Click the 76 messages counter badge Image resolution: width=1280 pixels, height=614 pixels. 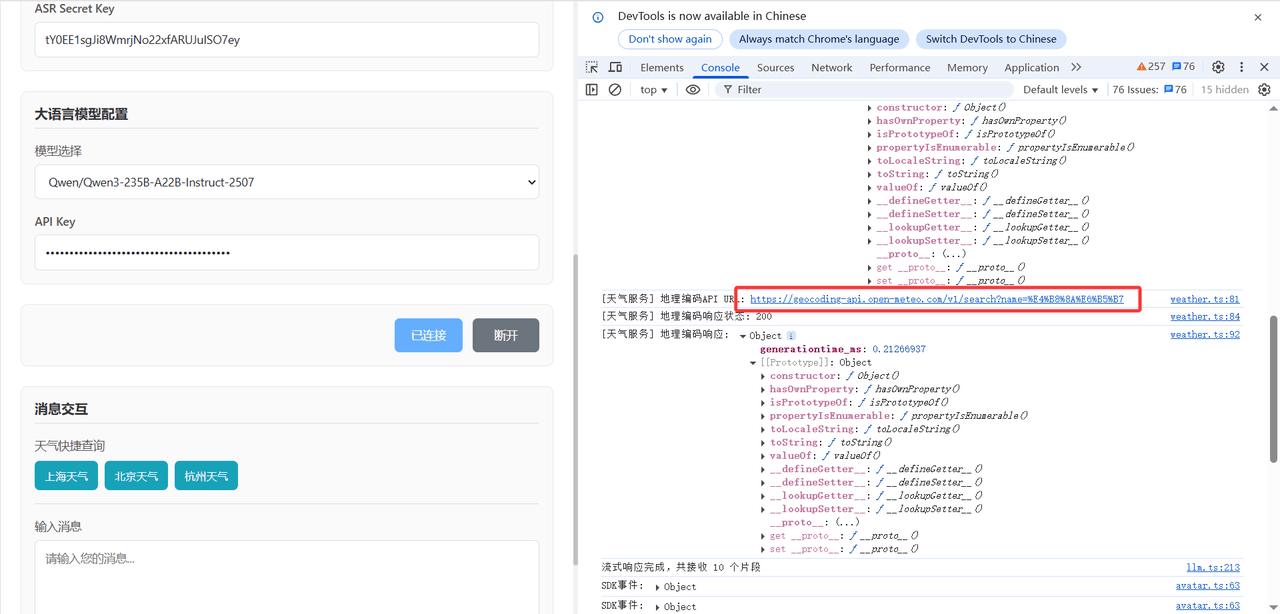pos(1183,67)
